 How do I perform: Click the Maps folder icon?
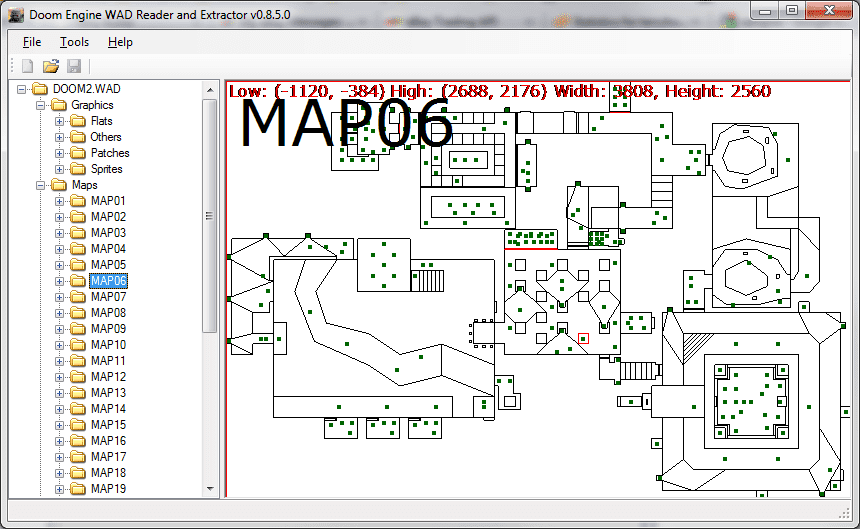pos(59,185)
